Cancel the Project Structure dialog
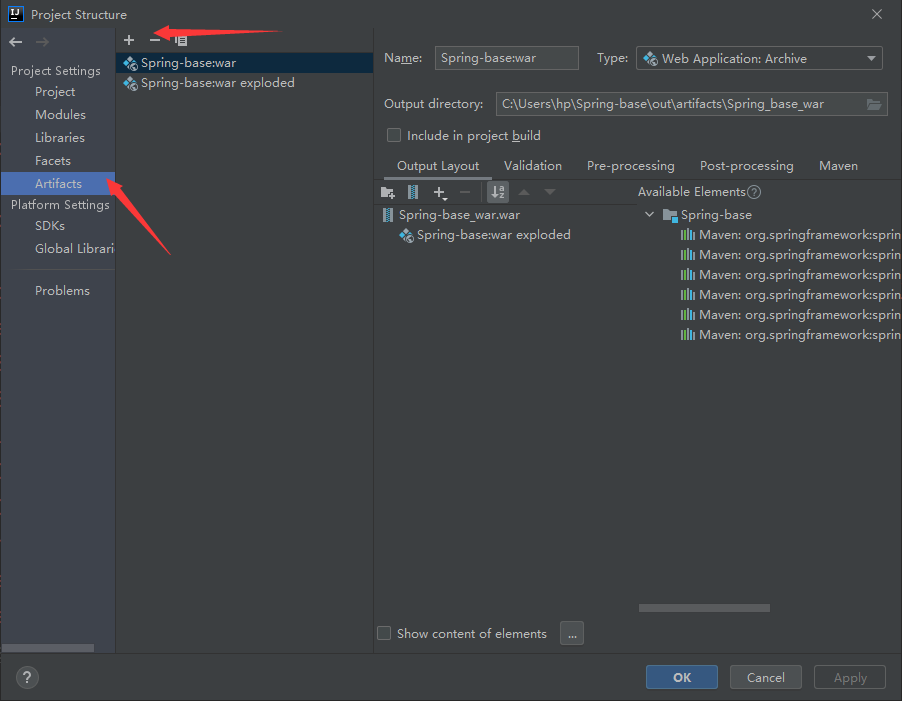The image size is (902, 701). (765, 677)
